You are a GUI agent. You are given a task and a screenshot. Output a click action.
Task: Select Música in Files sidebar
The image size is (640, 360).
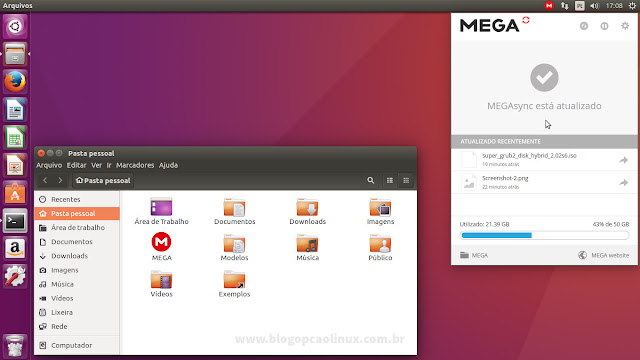[x=77, y=284]
